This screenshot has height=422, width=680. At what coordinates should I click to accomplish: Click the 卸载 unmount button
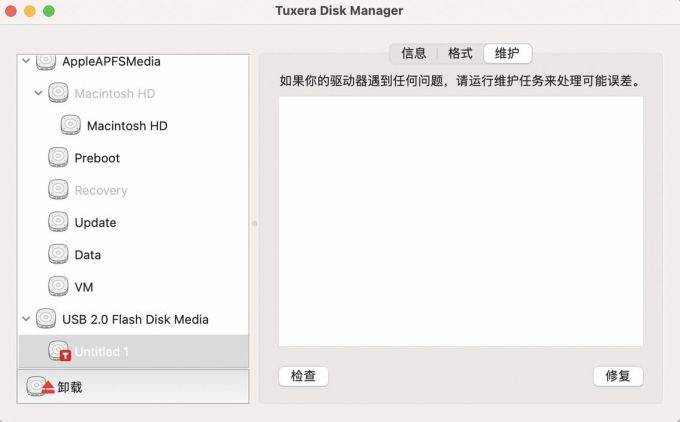pyautogui.click(x=133, y=386)
